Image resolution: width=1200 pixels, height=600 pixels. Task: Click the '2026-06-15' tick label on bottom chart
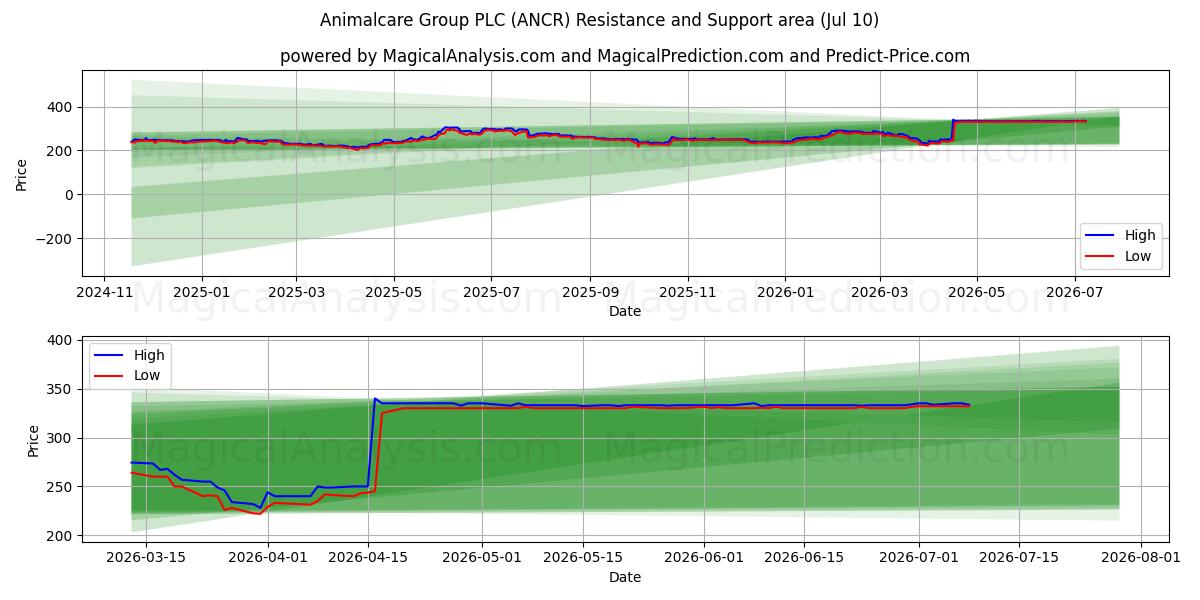806,559
